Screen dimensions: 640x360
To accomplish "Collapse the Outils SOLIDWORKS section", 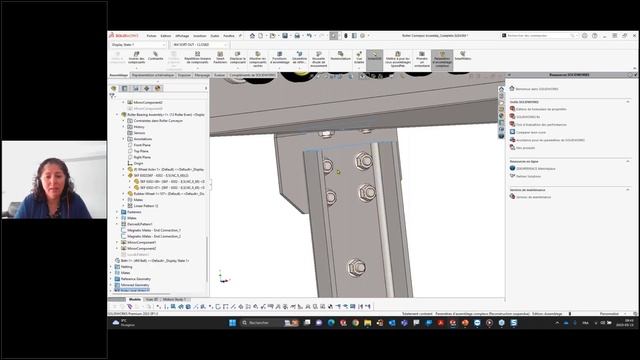I will pyautogui.click(x=628, y=102).
